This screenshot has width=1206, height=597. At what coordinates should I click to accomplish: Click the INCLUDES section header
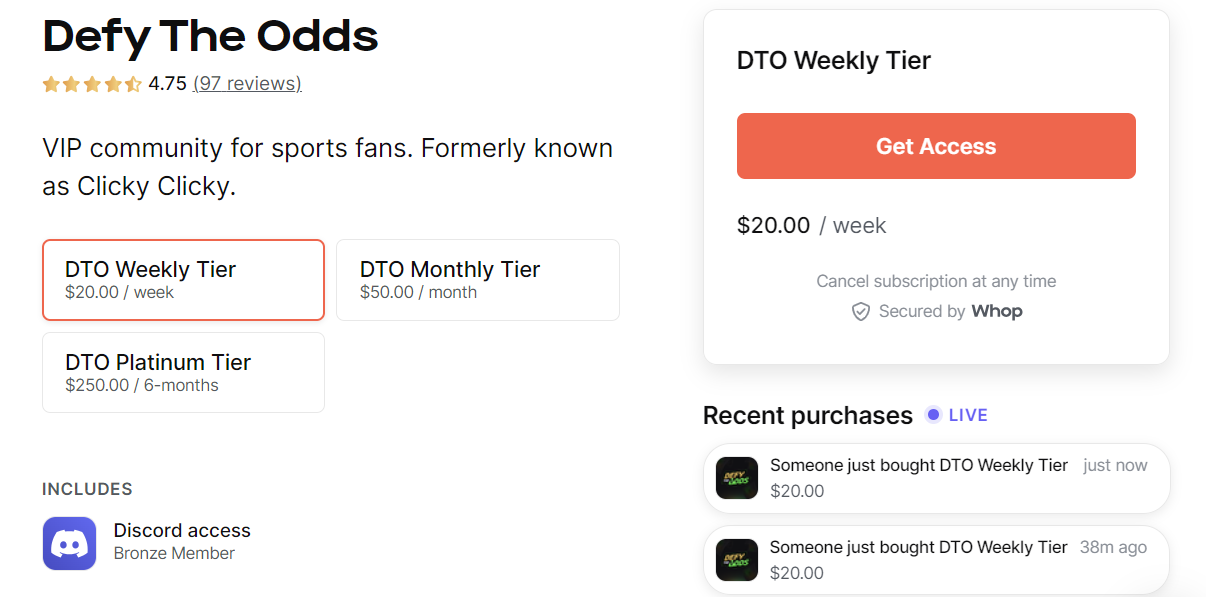point(87,489)
